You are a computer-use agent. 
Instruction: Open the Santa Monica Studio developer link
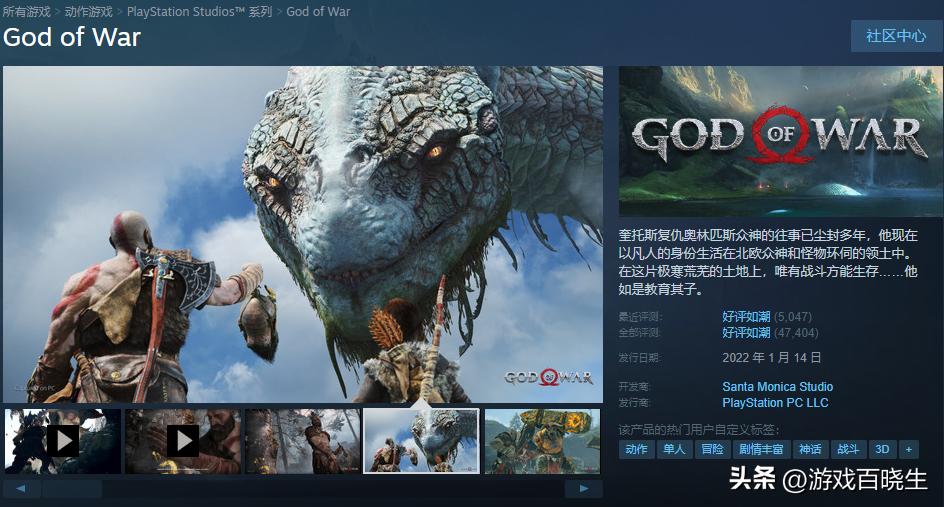pyautogui.click(x=777, y=387)
